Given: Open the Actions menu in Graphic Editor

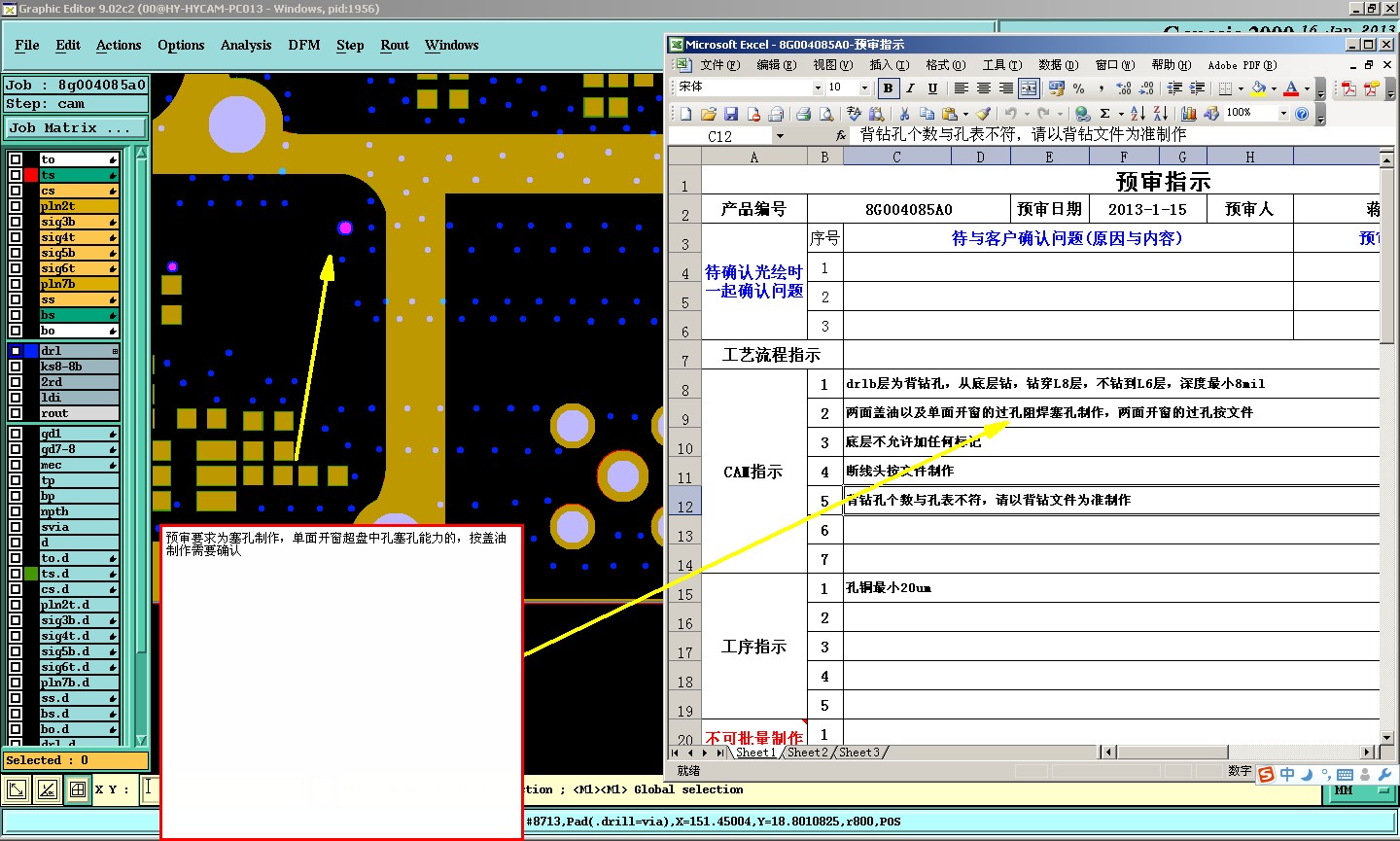Looking at the screenshot, I should click(119, 46).
